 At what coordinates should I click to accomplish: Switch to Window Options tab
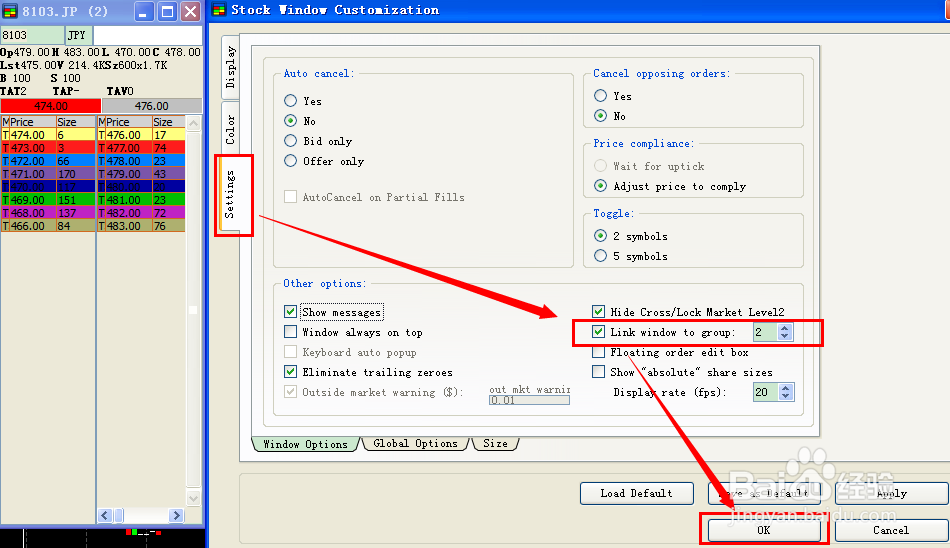click(305, 444)
